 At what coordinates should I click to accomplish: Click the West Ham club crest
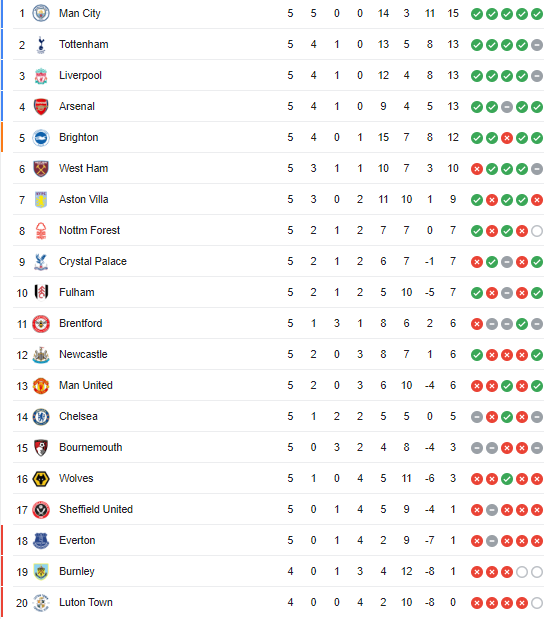coord(41,169)
